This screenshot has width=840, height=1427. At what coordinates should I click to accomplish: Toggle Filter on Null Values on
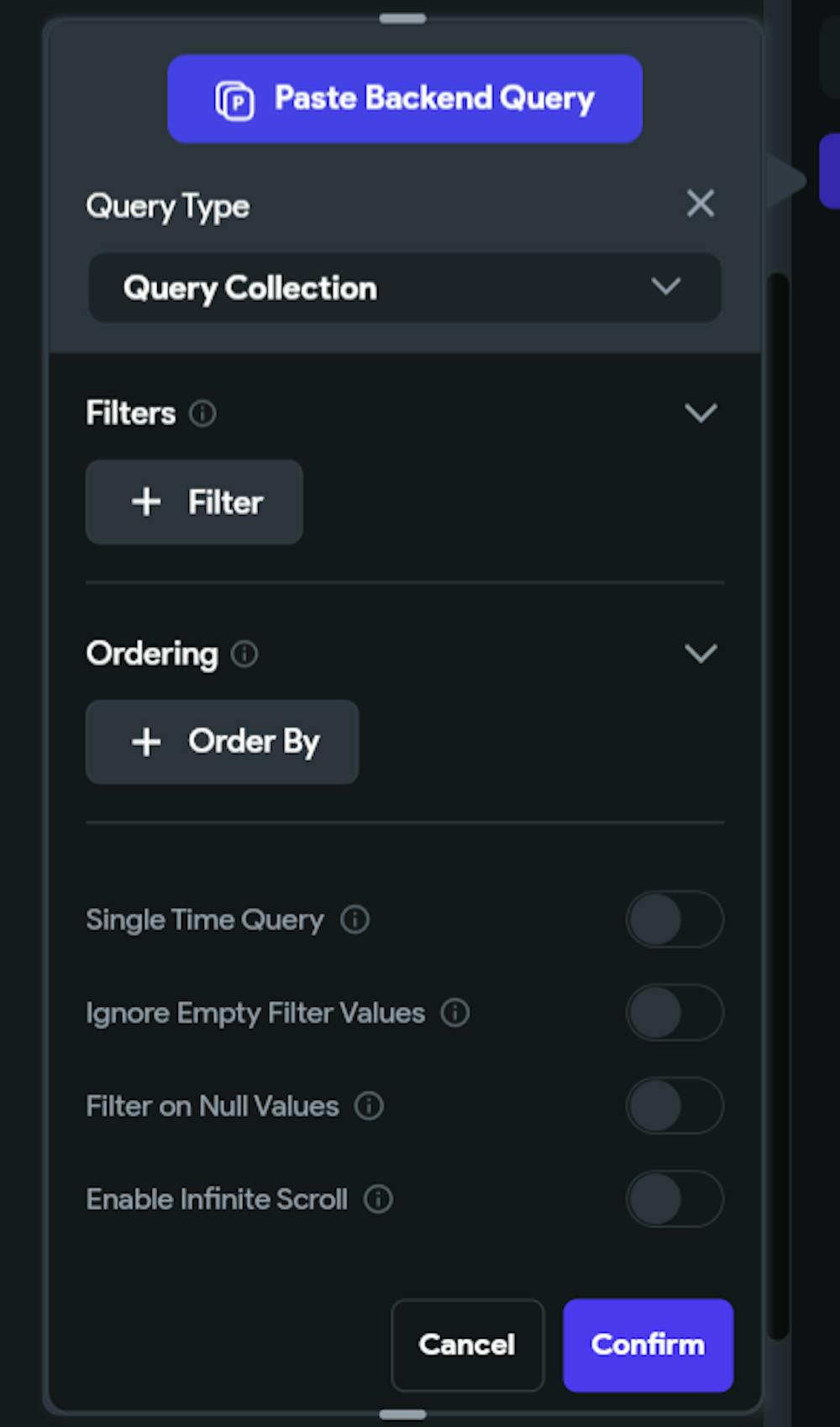[675, 1106]
